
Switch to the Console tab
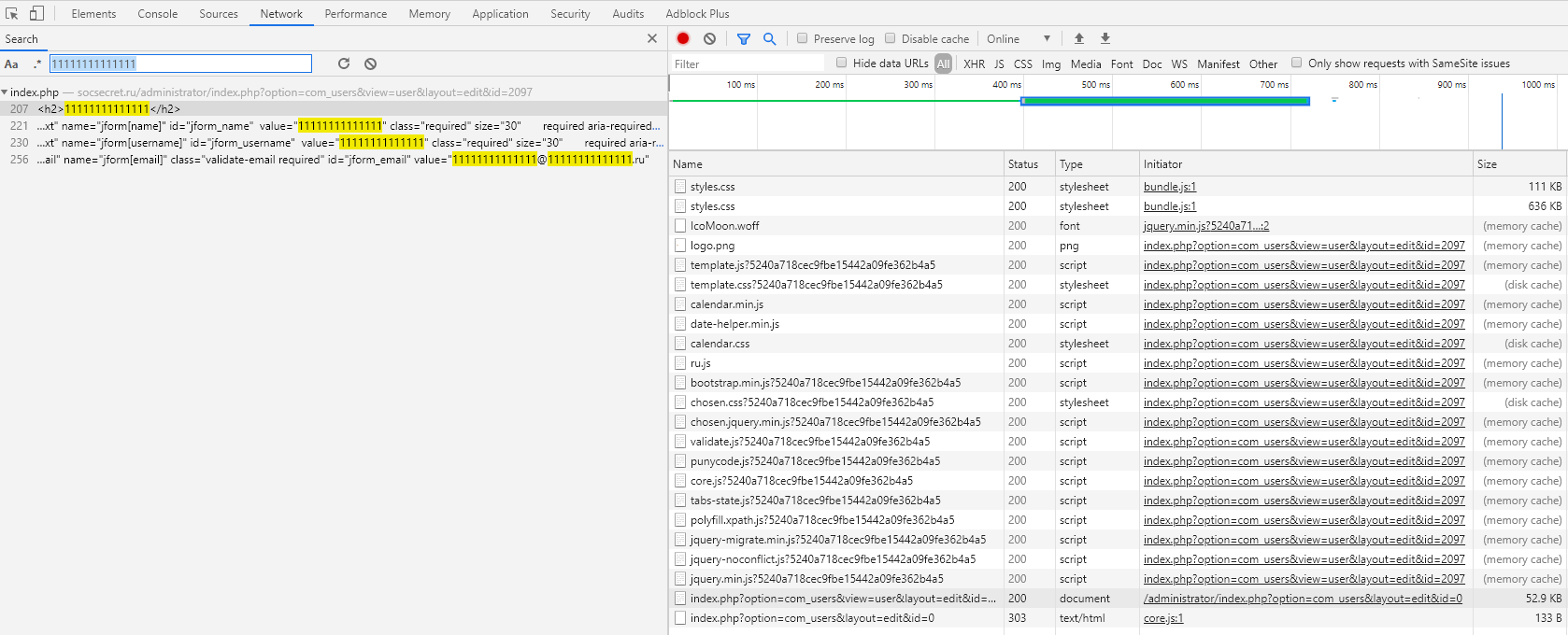pyautogui.click(x=157, y=14)
